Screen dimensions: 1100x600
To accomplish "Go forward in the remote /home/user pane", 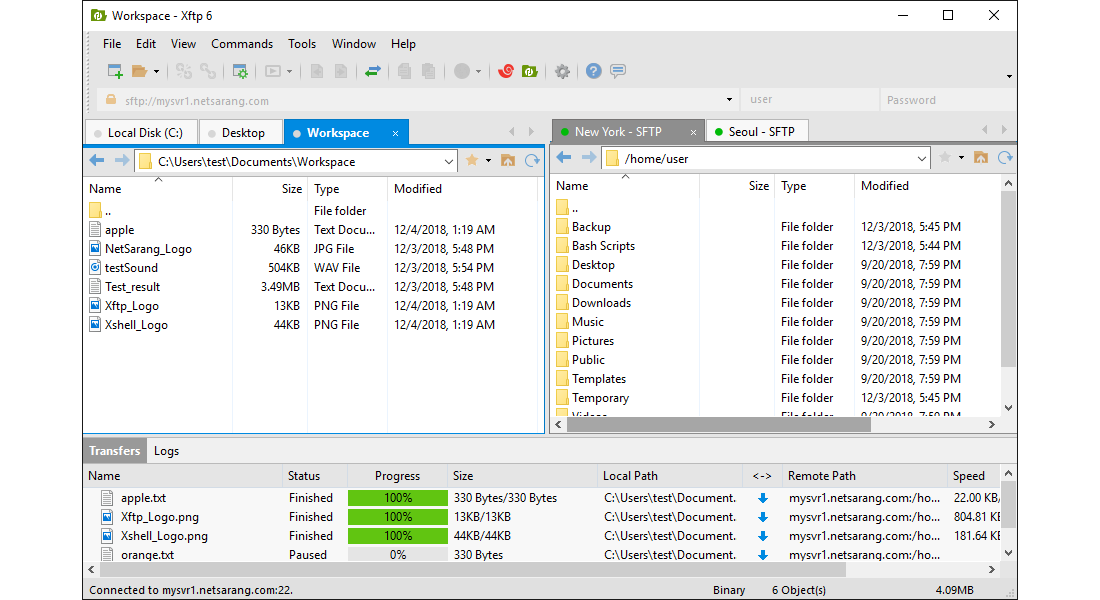I will pyautogui.click(x=589, y=158).
